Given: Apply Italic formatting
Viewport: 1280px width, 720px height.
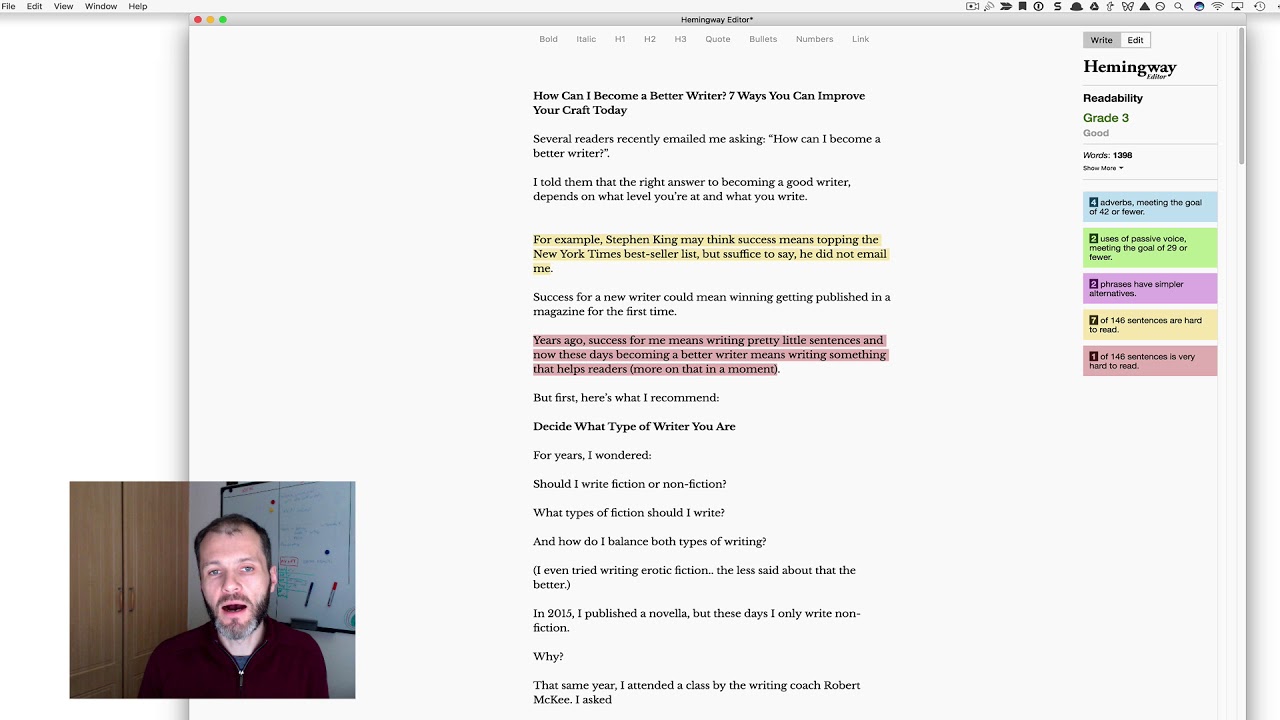Looking at the screenshot, I should click(586, 39).
